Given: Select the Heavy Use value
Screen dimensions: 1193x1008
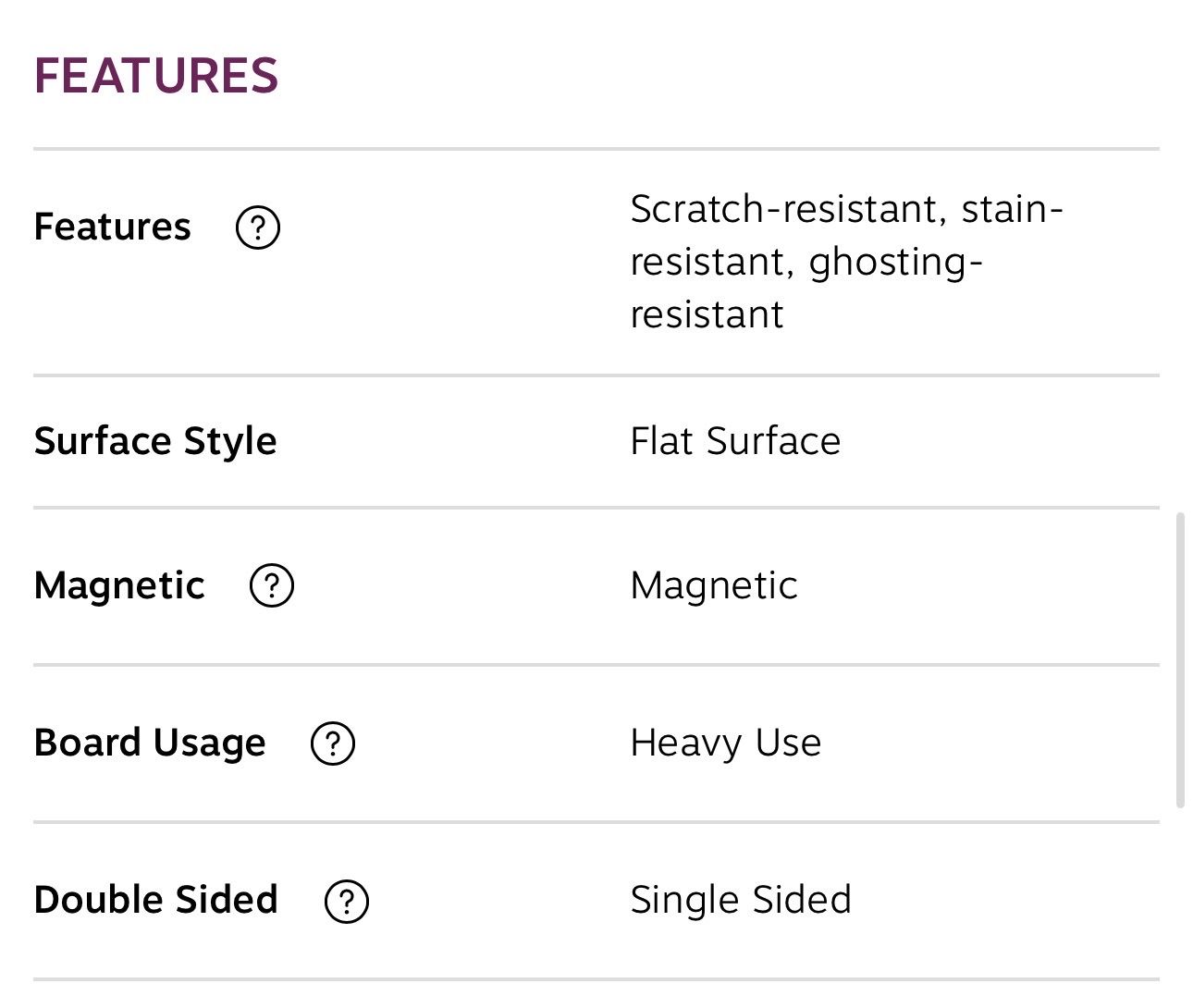Looking at the screenshot, I should click(726, 744).
